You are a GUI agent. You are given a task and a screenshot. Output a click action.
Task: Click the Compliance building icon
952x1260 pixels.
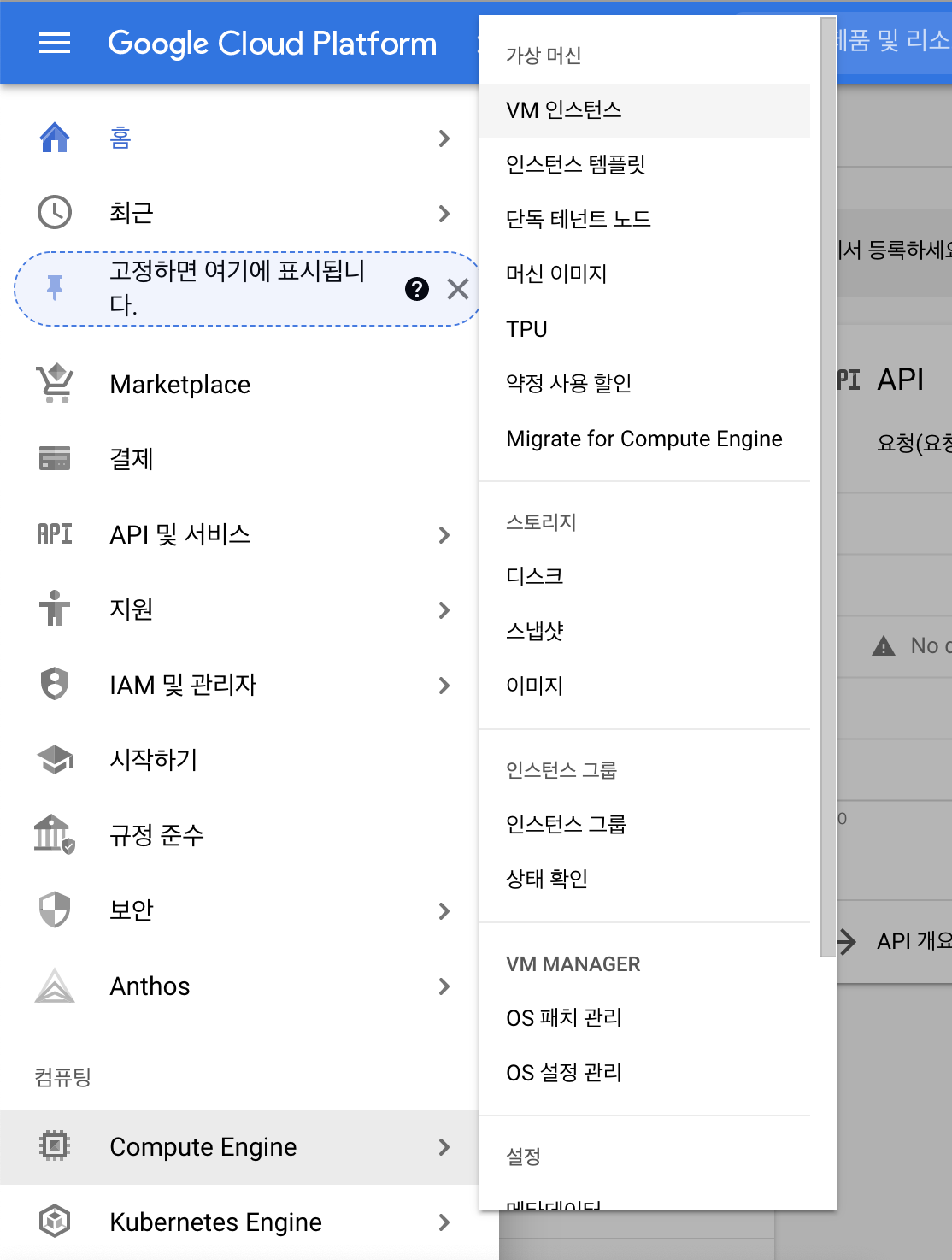point(55,833)
